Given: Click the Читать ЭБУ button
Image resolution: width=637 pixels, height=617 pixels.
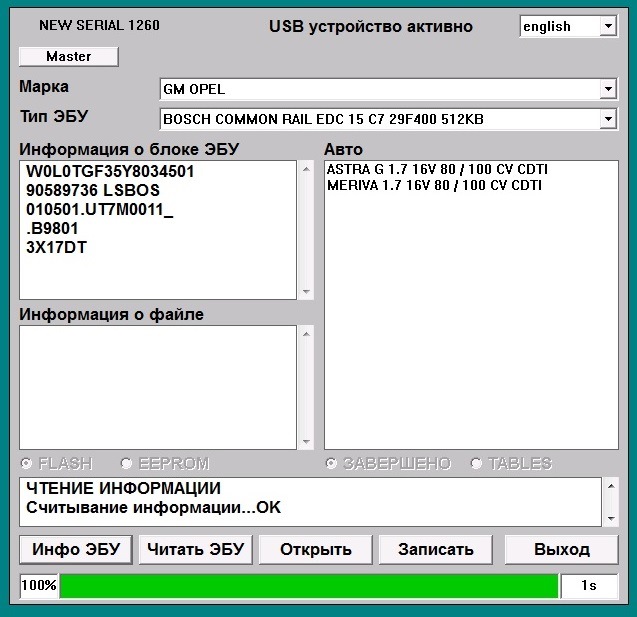Looking at the screenshot, I should [195, 550].
